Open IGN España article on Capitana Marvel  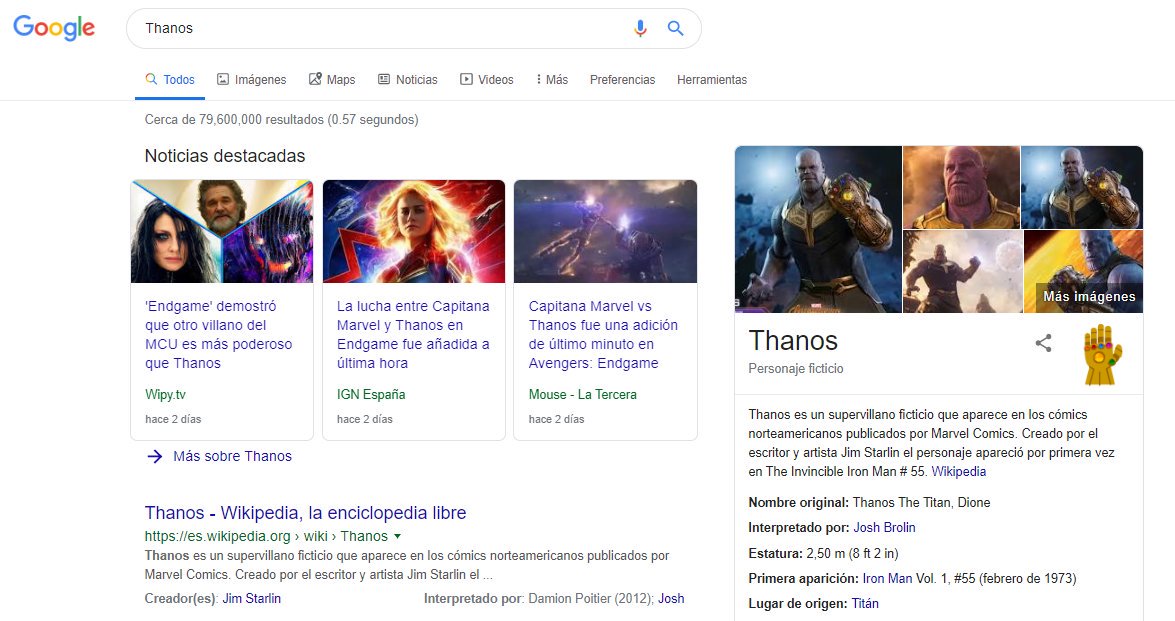[x=413, y=334]
